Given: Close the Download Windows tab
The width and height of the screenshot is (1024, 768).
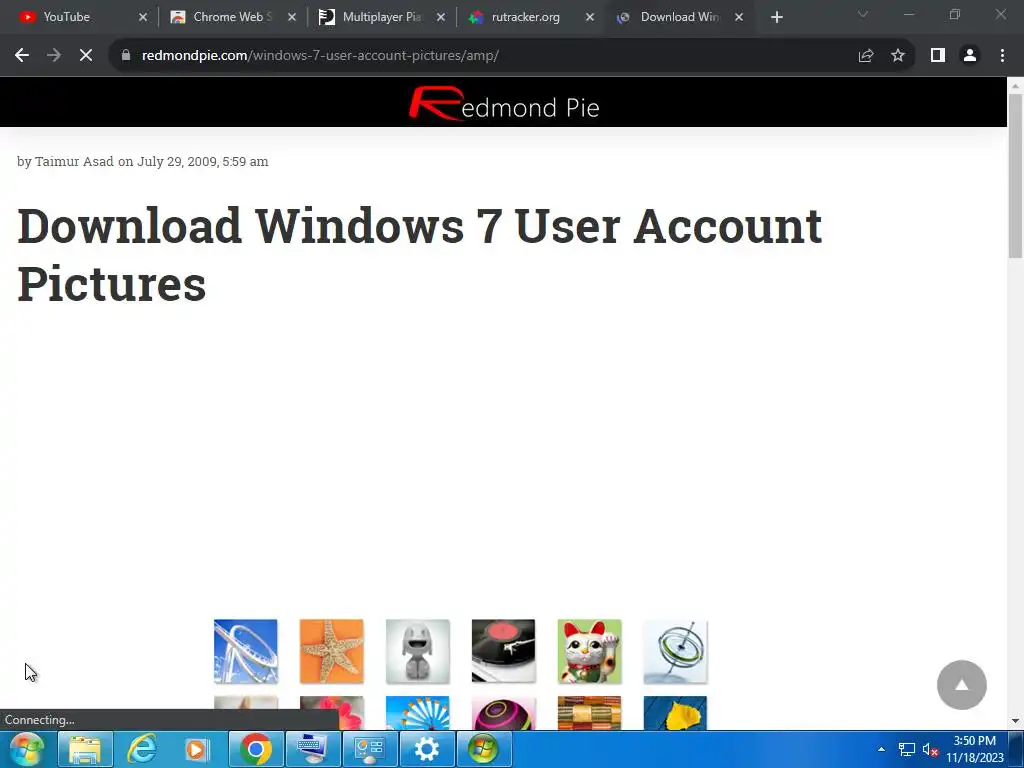Looking at the screenshot, I should tap(739, 18).
